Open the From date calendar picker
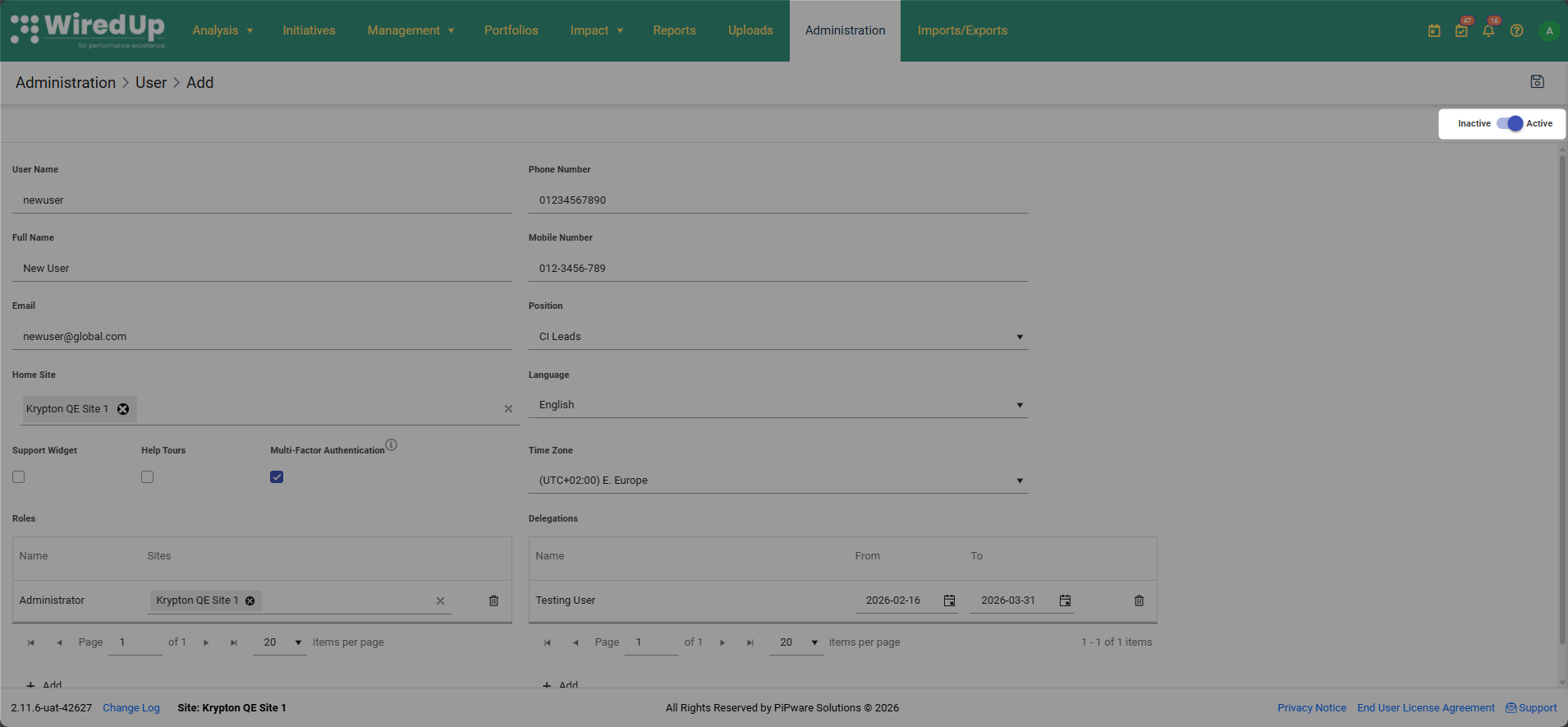This screenshot has width=1568, height=727. (949, 600)
